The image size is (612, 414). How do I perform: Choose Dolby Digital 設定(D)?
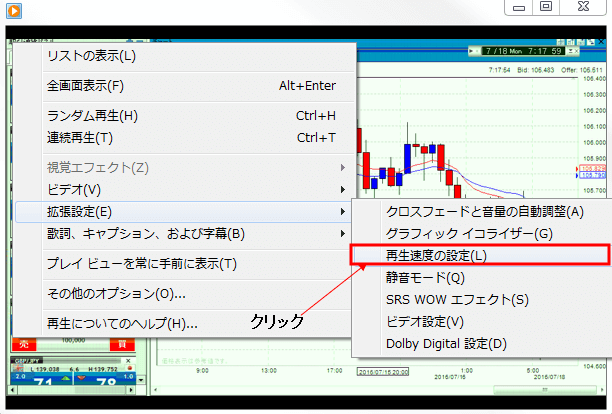pyautogui.click(x=447, y=344)
